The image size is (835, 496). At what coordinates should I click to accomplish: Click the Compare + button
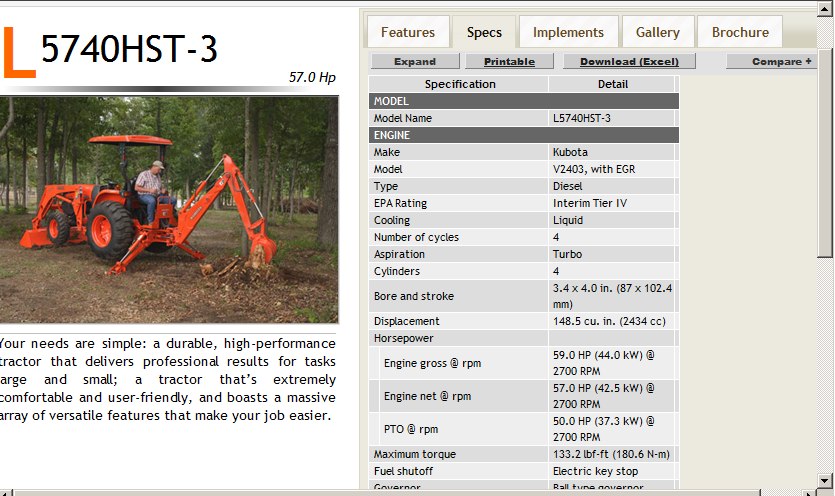[x=772, y=61]
